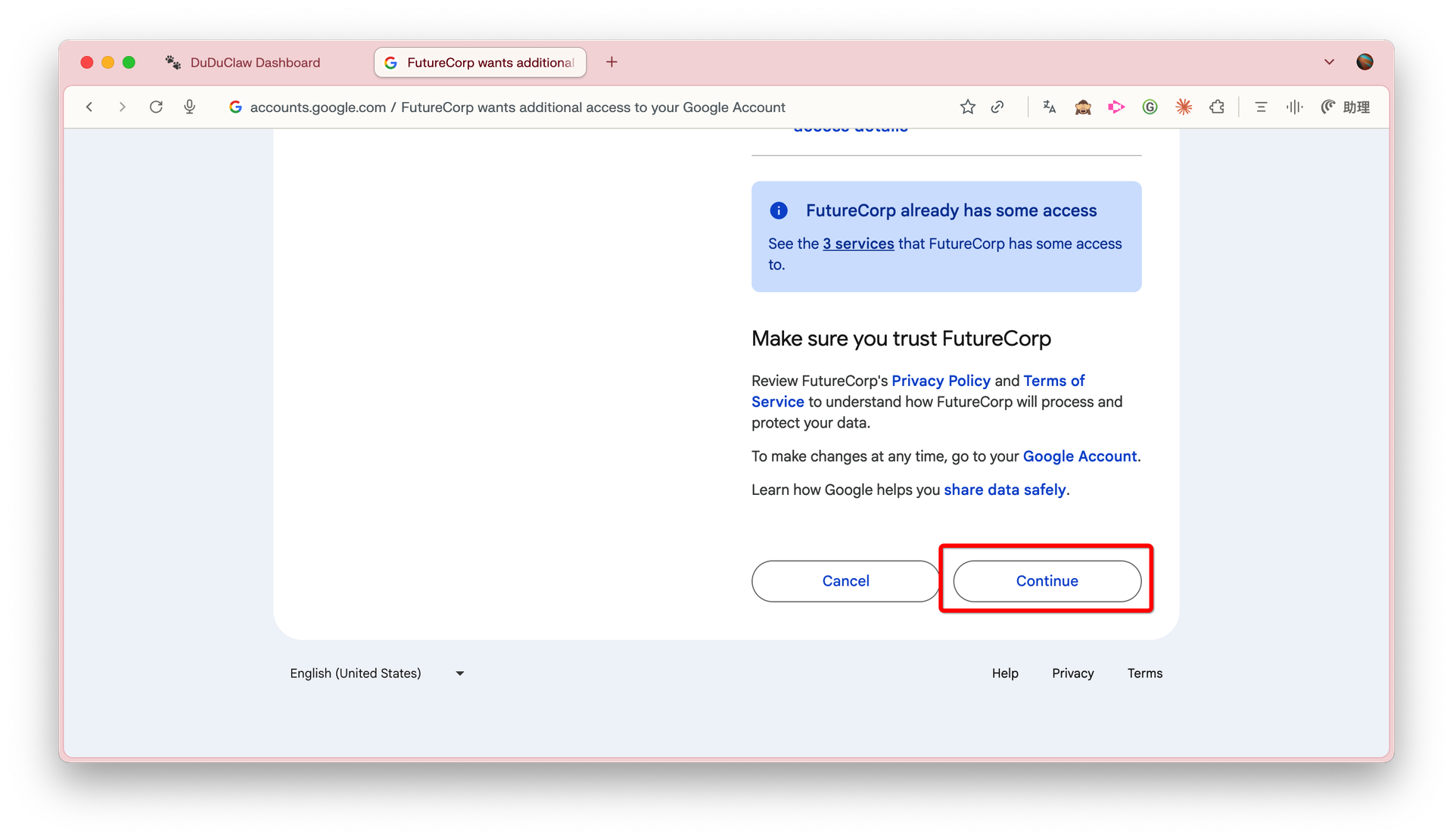Click the audio waveform toolbar icon
Image resolution: width=1453 pixels, height=840 pixels.
1294,107
